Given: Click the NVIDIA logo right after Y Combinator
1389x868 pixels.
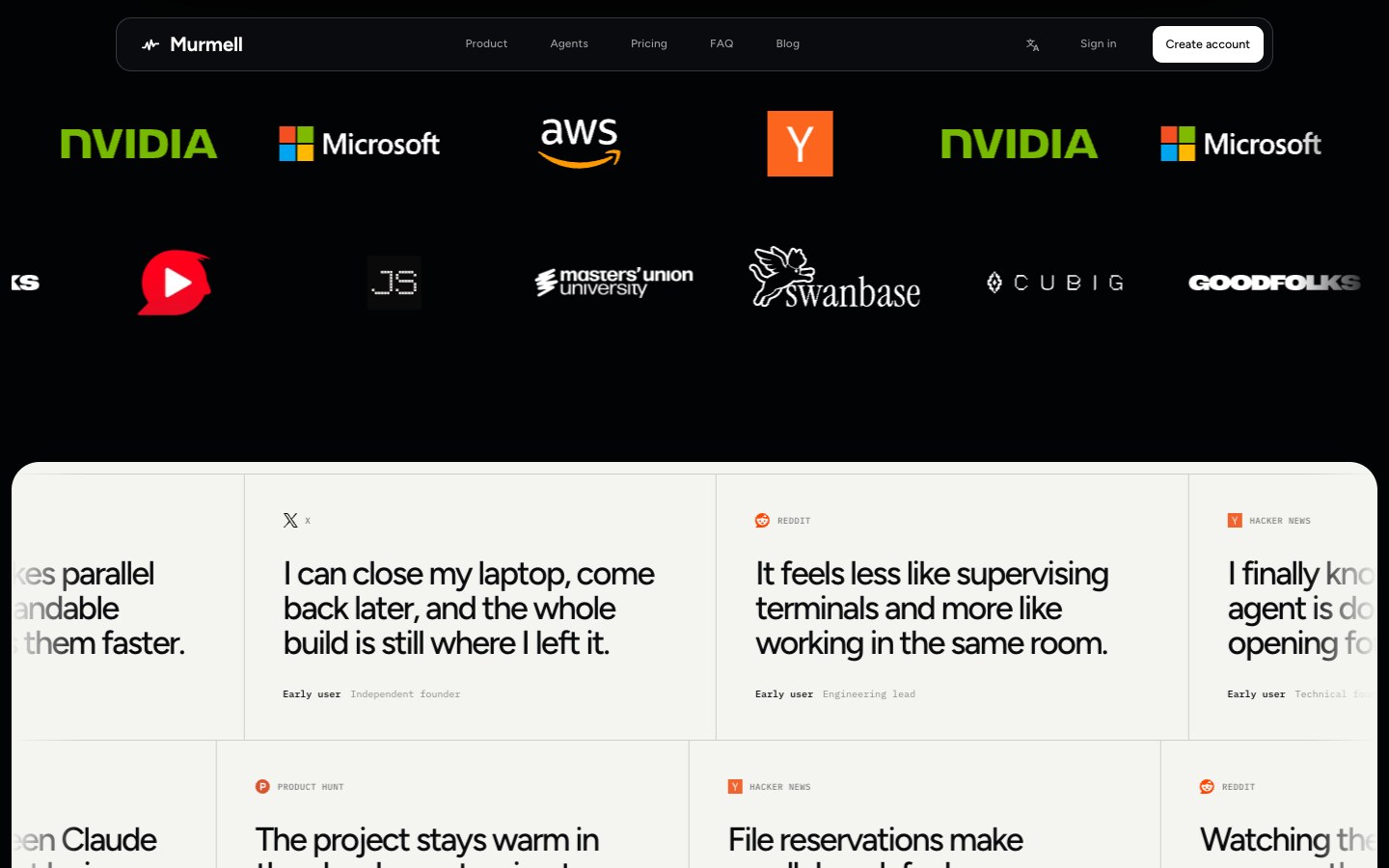Looking at the screenshot, I should point(1020,144).
